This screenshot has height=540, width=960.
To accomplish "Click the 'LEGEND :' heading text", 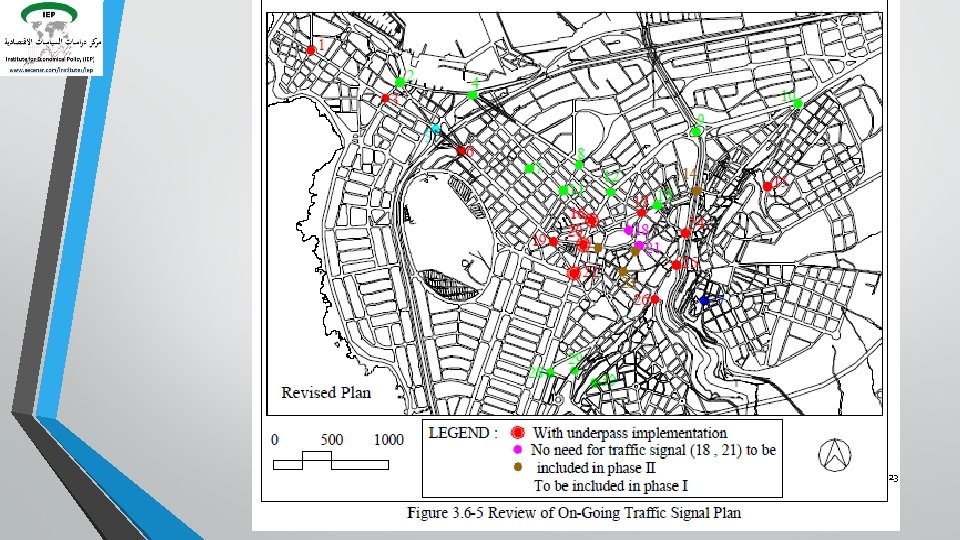I will coord(462,433).
